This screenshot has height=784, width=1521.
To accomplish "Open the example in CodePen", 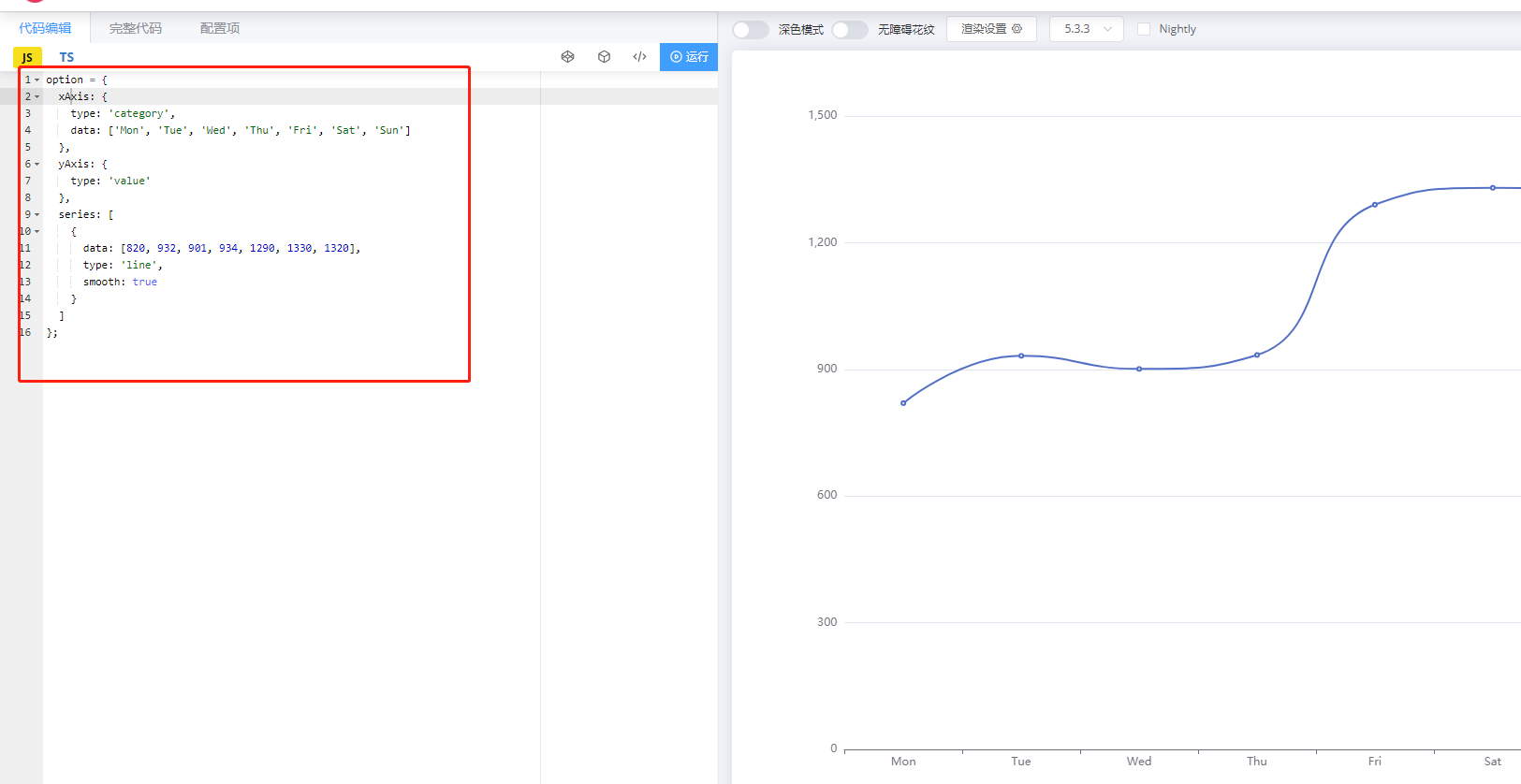I will click(x=567, y=57).
